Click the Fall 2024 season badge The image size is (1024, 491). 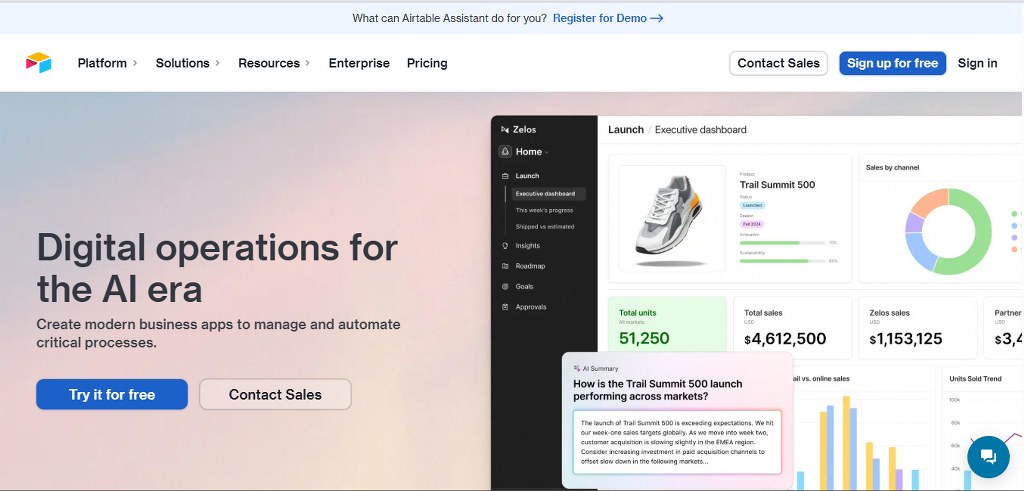752,224
